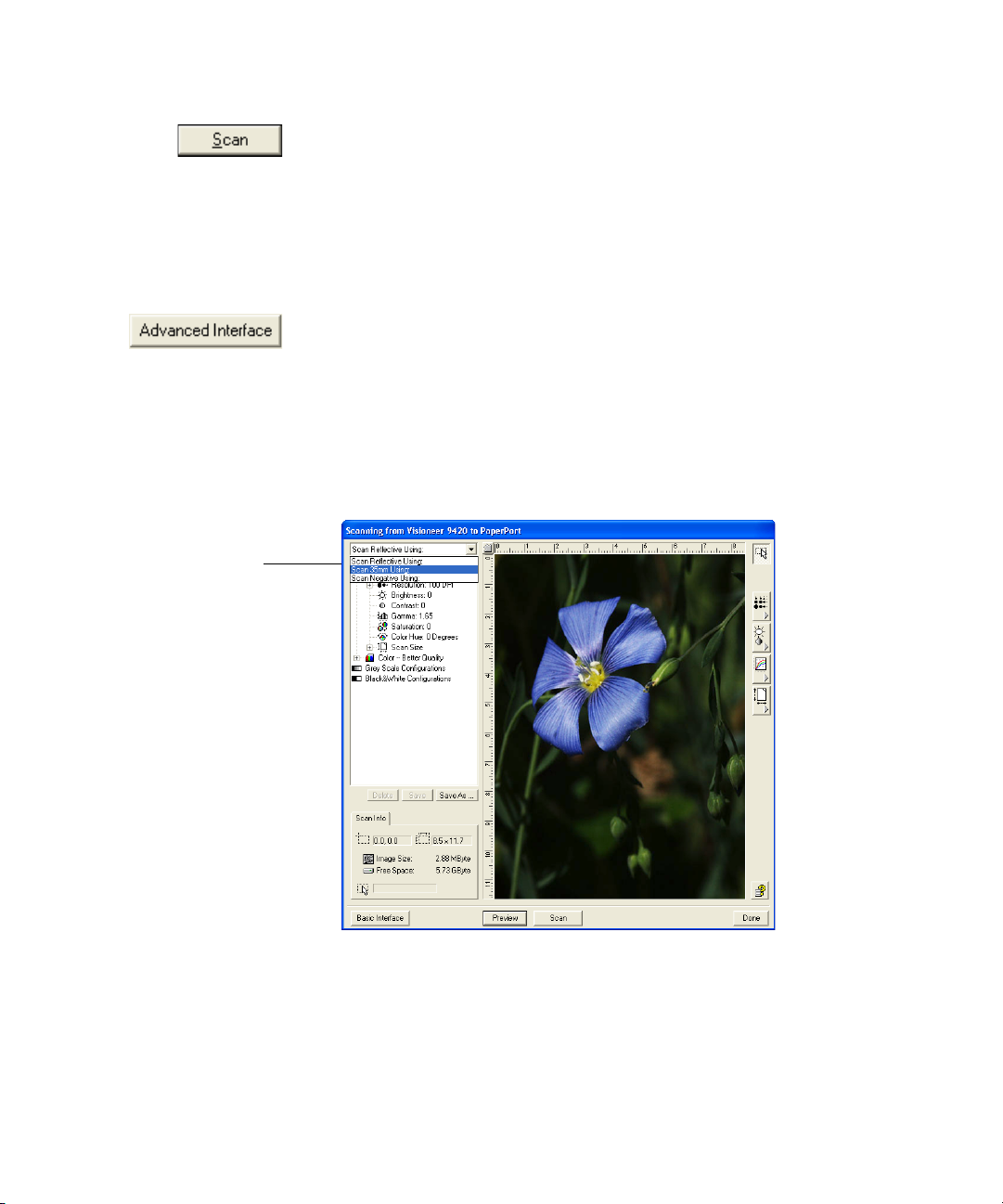Select Saturation: 0 in settings tree
Viewport: 1003px width, 1204px height.
[411, 627]
